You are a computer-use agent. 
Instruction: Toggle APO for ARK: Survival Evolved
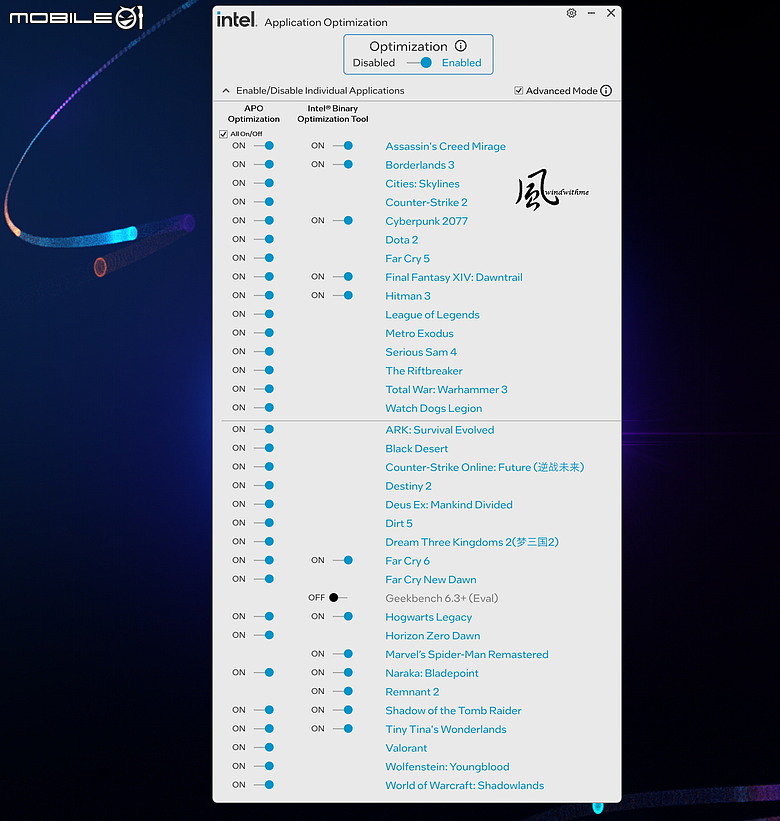264,429
